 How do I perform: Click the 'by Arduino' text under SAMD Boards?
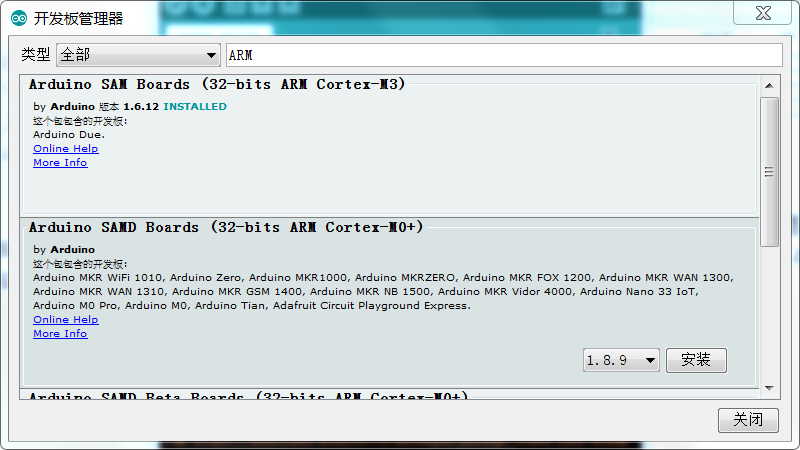(x=64, y=249)
